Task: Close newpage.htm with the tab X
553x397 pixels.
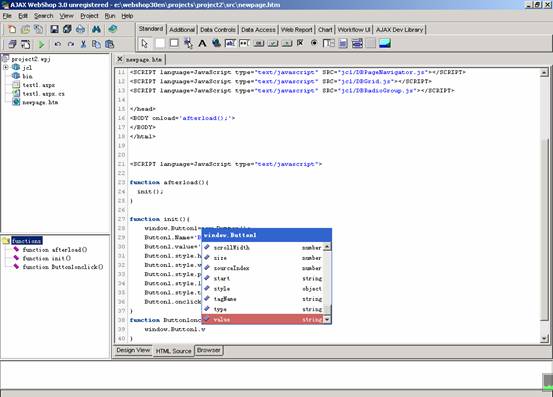Action: (120, 59)
